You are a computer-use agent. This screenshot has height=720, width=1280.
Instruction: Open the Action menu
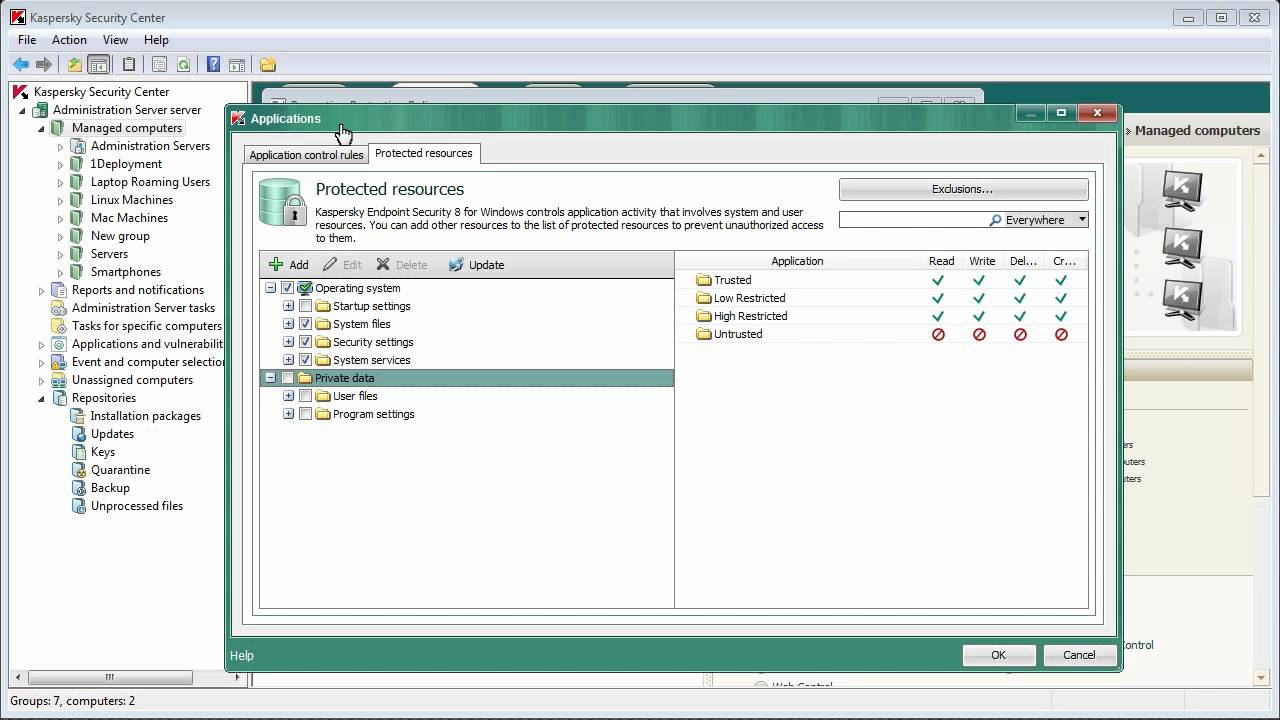[69, 40]
